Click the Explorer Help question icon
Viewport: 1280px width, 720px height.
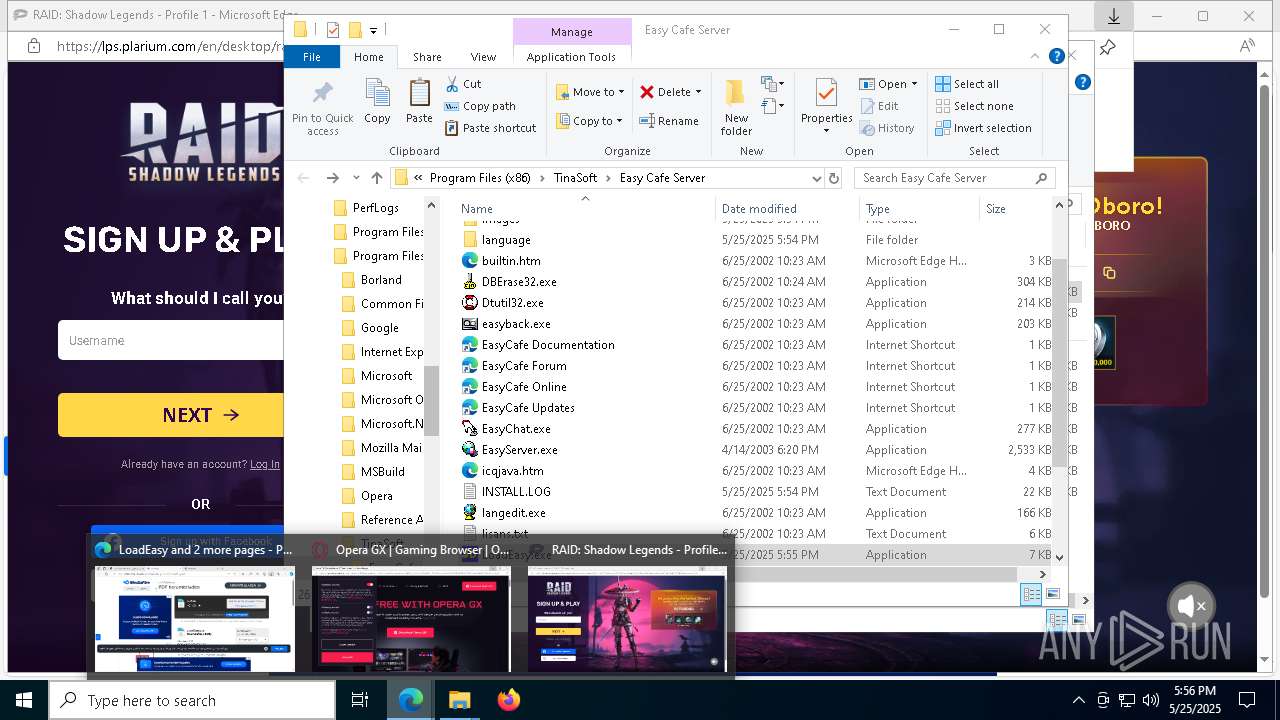1056,56
